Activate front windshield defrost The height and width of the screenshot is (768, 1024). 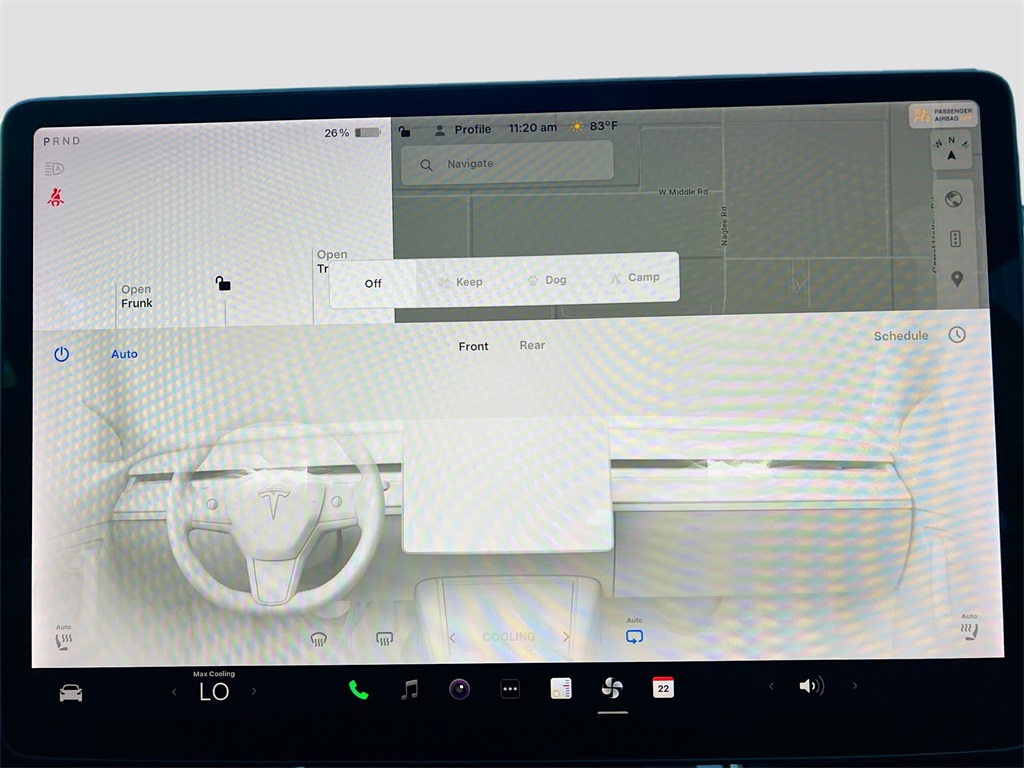[x=318, y=639]
